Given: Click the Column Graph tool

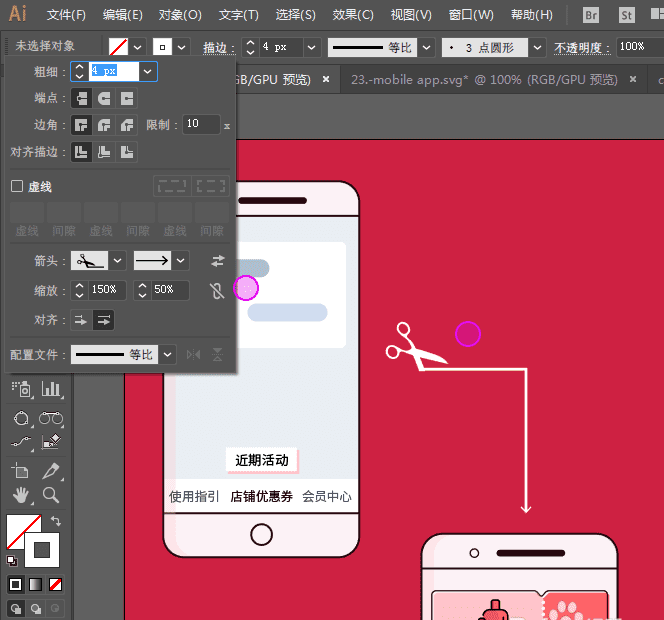Looking at the screenshot, I should point(51,388).
